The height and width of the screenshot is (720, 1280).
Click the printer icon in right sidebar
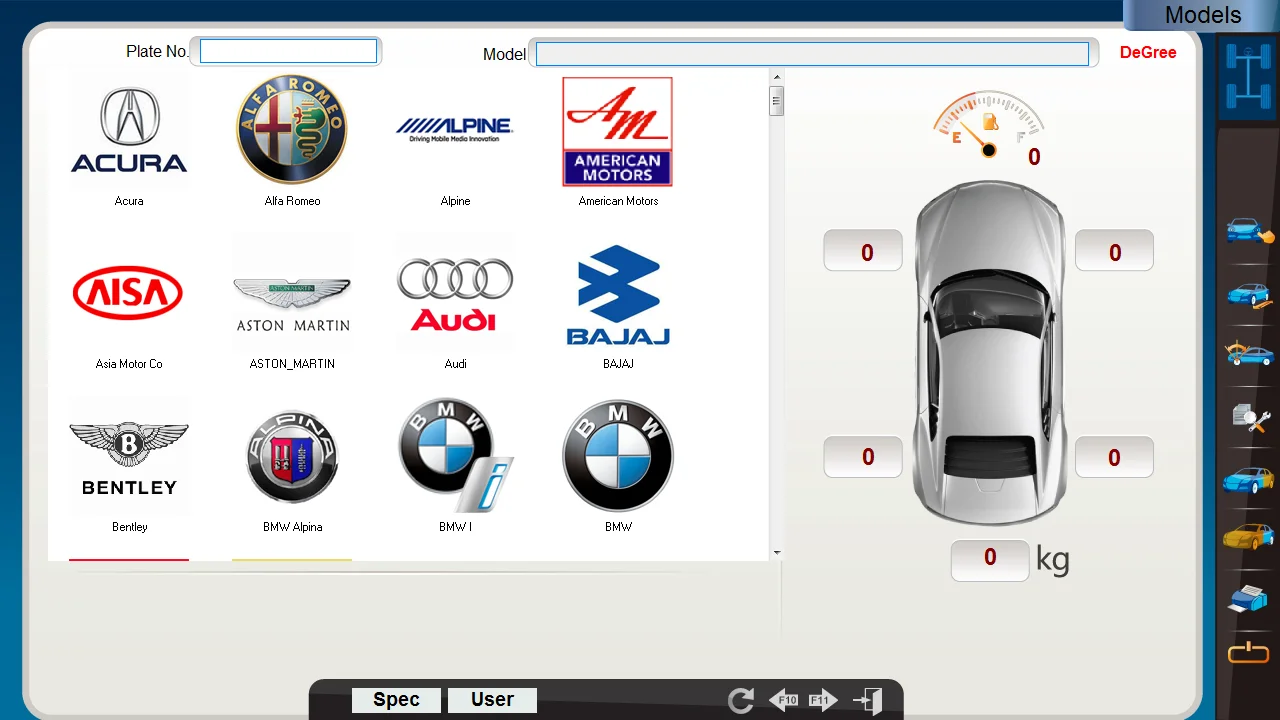[x=1248, y=598]
